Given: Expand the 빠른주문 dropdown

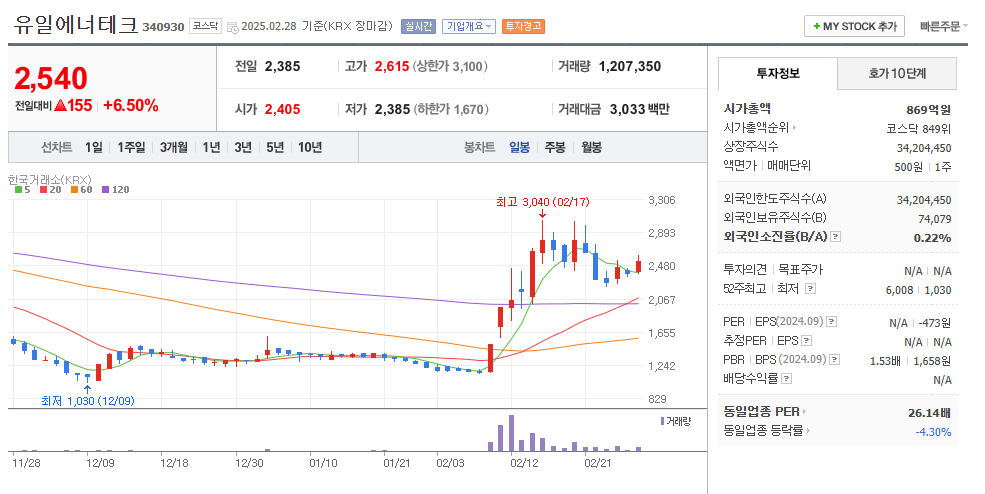Looking at the screenshot, I should pos(944,26).
